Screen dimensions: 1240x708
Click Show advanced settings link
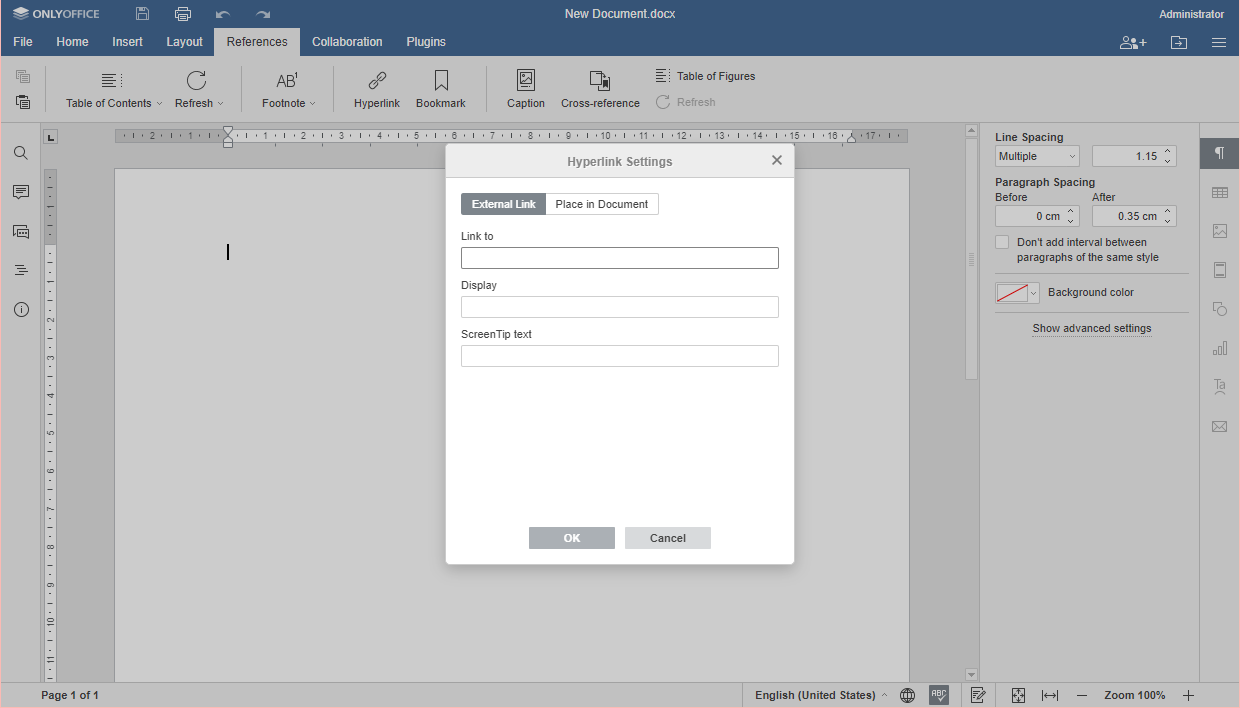click(x=1092, y=328)
